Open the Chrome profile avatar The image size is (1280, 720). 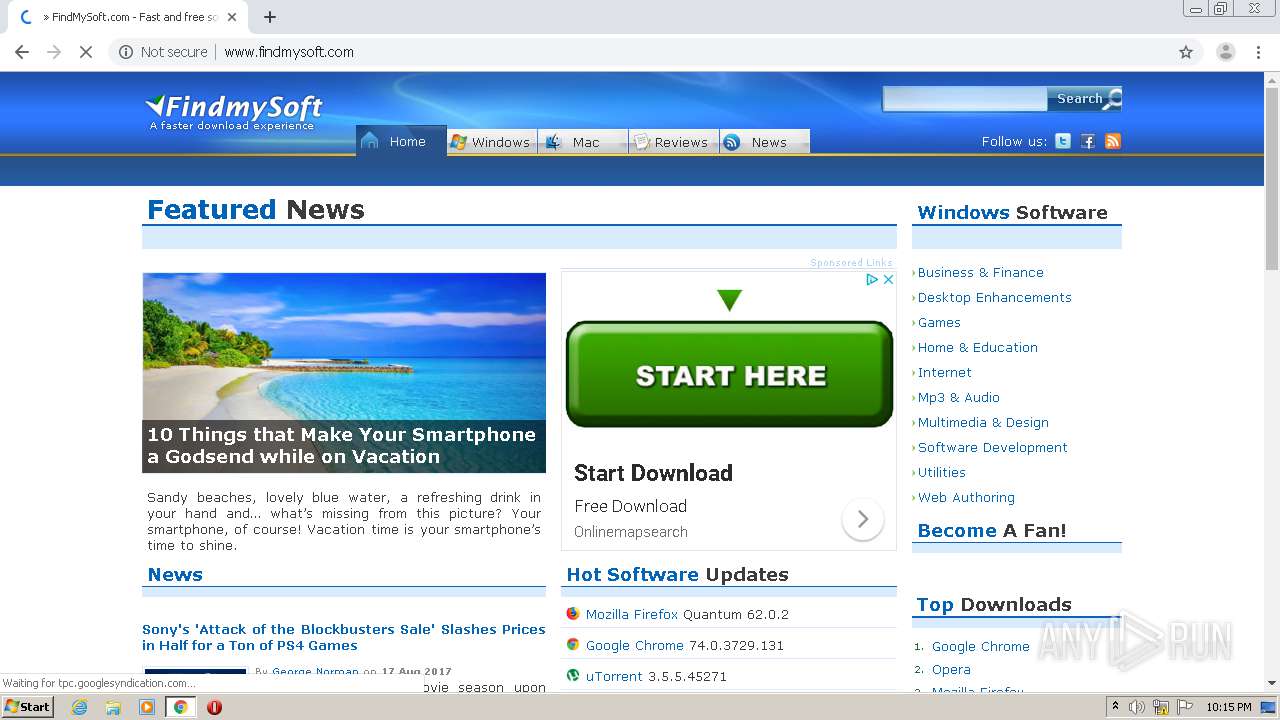tap(1225, 52)
